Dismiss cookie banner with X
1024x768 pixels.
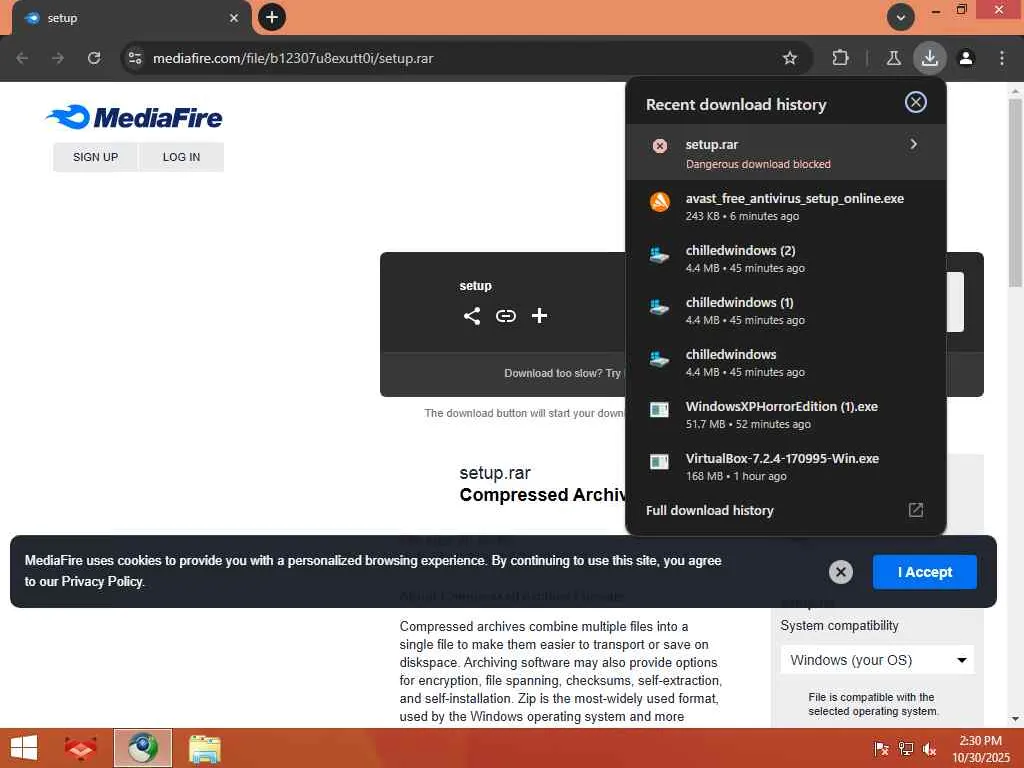click(x=840, y=572)
